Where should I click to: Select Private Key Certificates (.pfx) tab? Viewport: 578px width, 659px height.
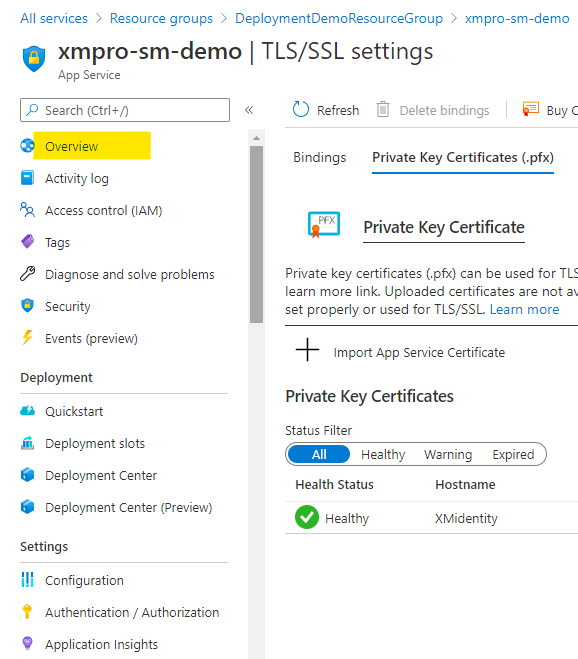coord(463,157)
